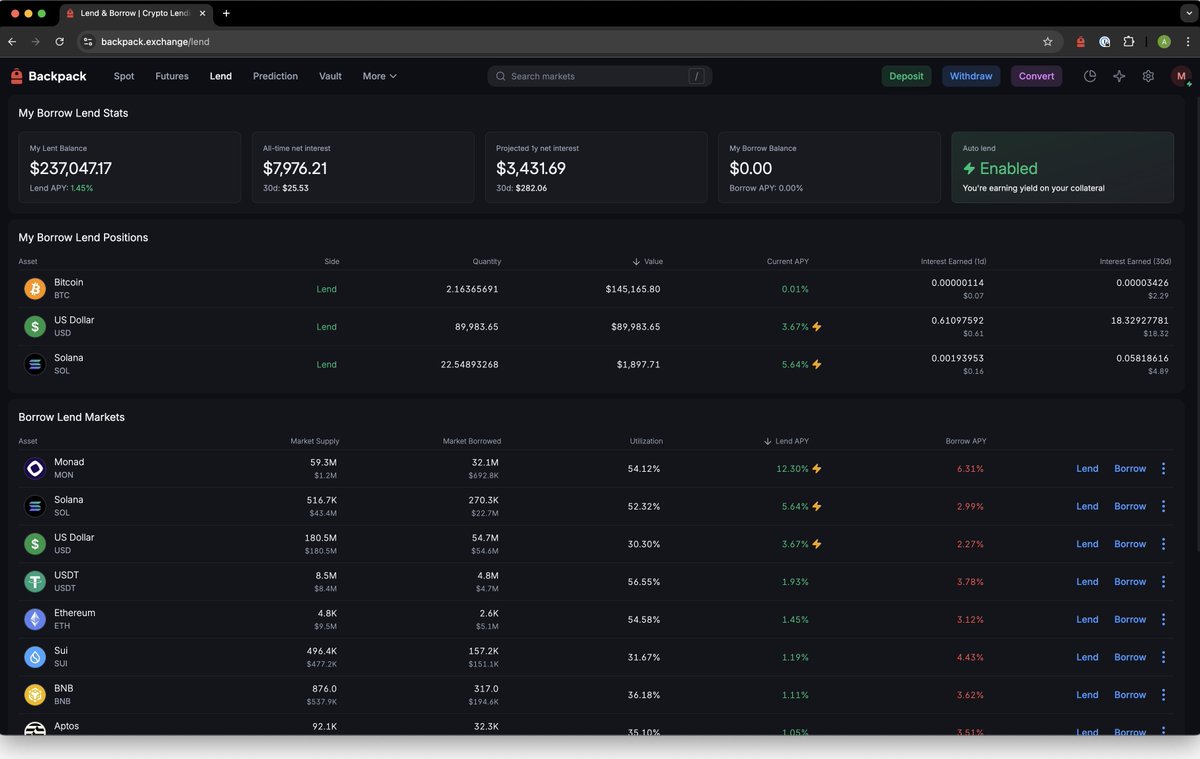The width and height of the screenshot is (1200, 759).
Task: Click Sort by Quantity column header
Action: pos(487,261)
